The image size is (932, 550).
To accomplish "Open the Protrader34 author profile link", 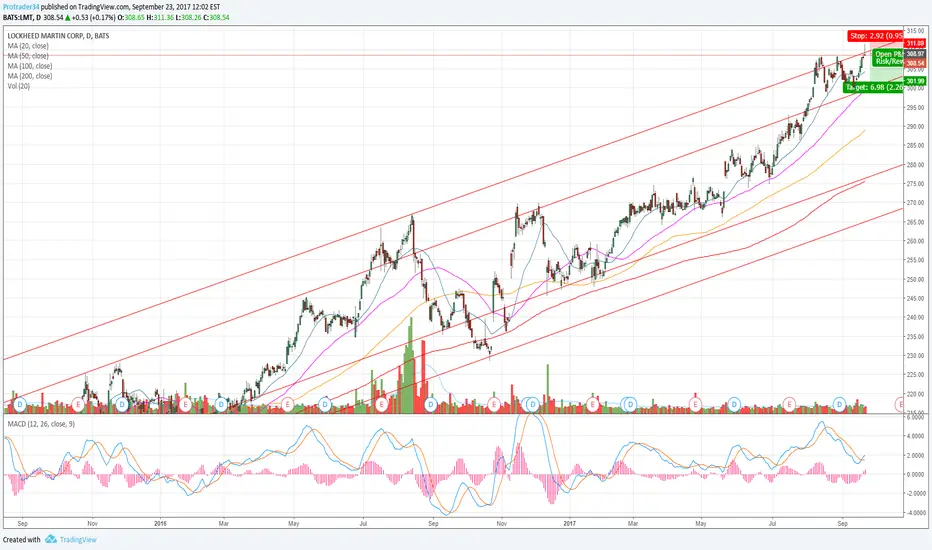I will [x=21, y=7].
